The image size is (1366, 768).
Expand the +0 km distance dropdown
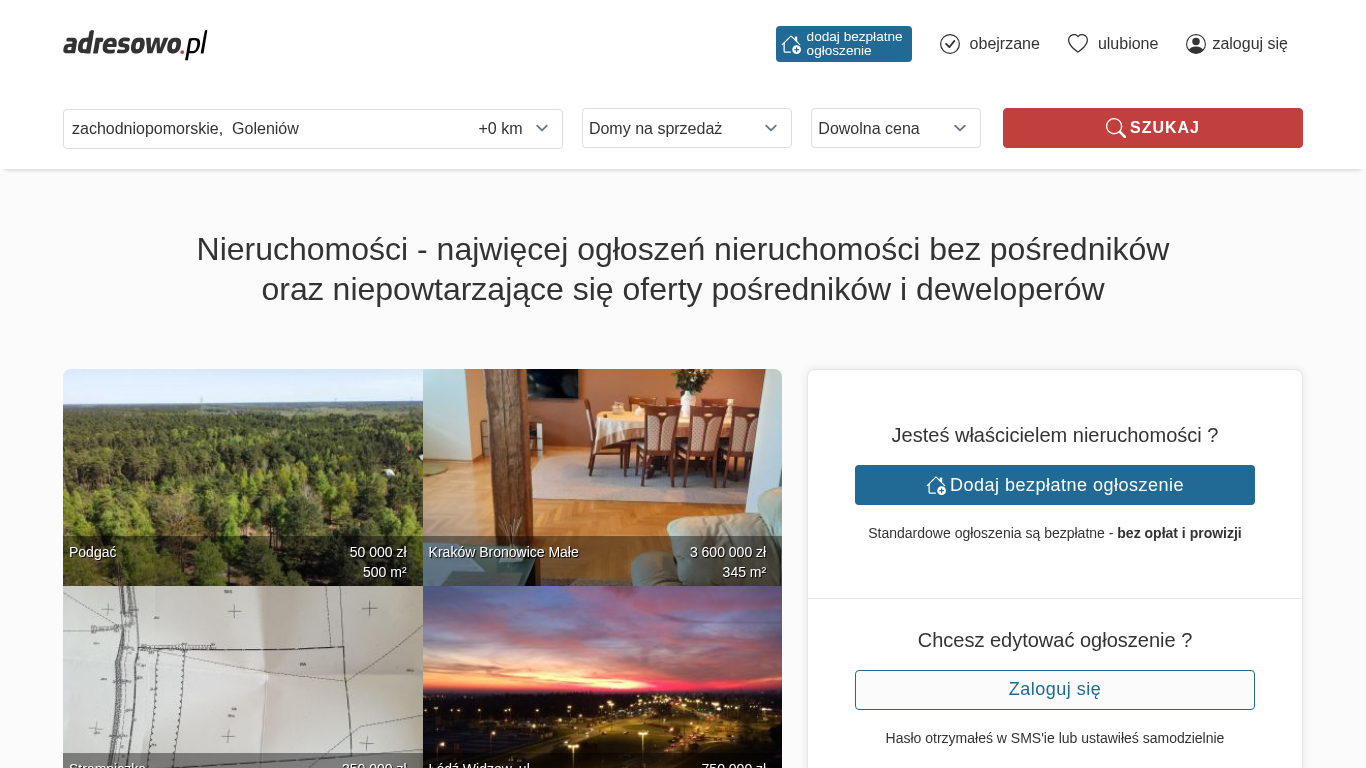[514, 128]
